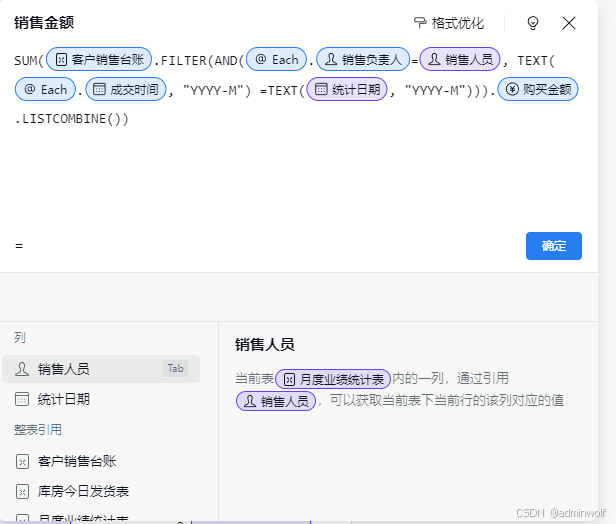The image size is (616, 524).
Task: Select the 销售负责人 field chip
Action: click(x=363, y=59)
